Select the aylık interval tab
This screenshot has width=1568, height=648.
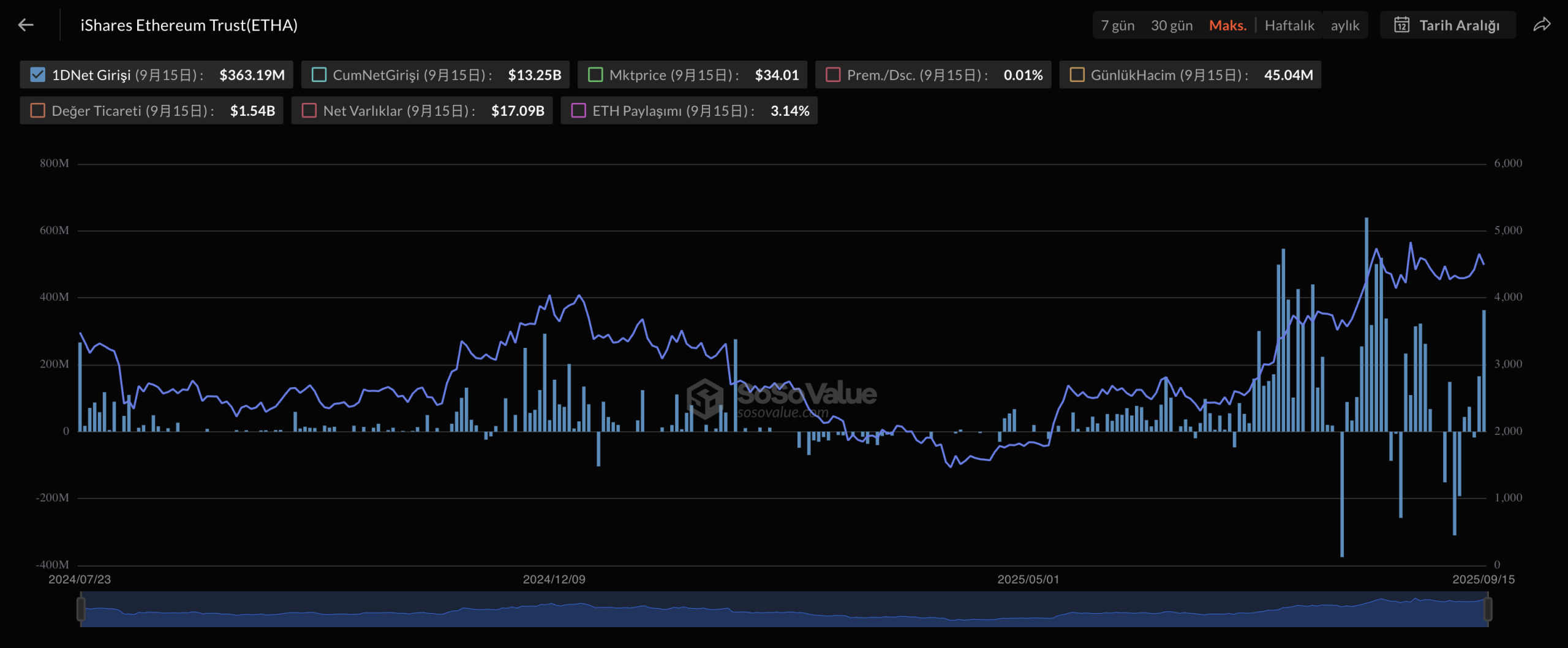pos(1344,25)
